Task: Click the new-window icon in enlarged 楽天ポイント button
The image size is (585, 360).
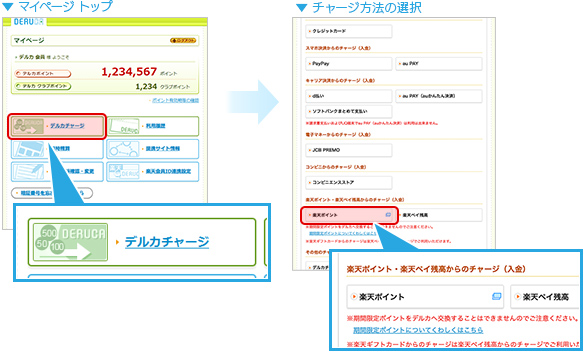Action: pos(497,297)
